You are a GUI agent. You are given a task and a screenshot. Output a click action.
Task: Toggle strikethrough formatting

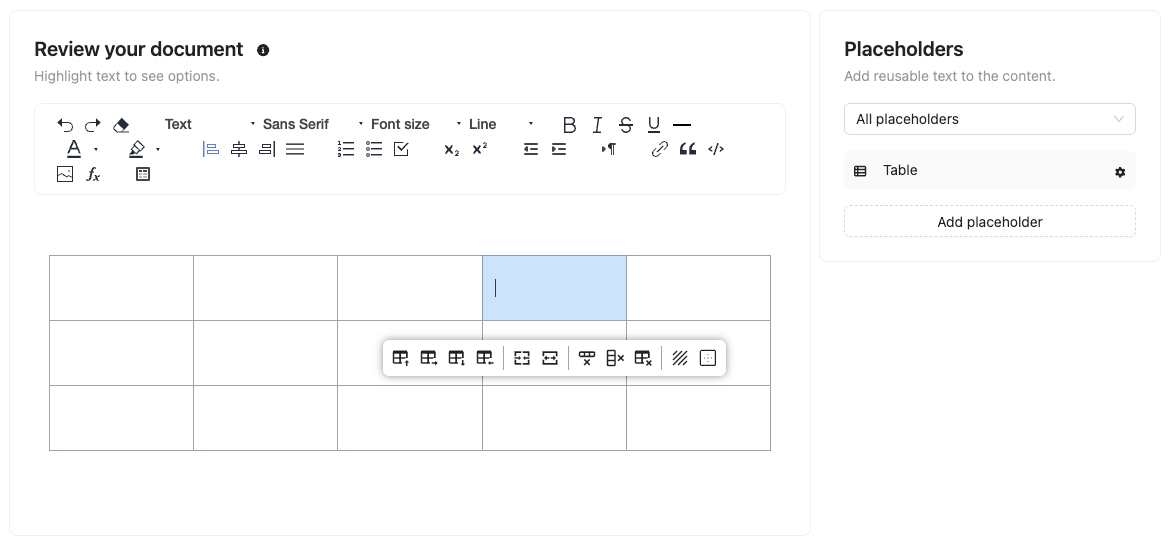click(626, 125)
